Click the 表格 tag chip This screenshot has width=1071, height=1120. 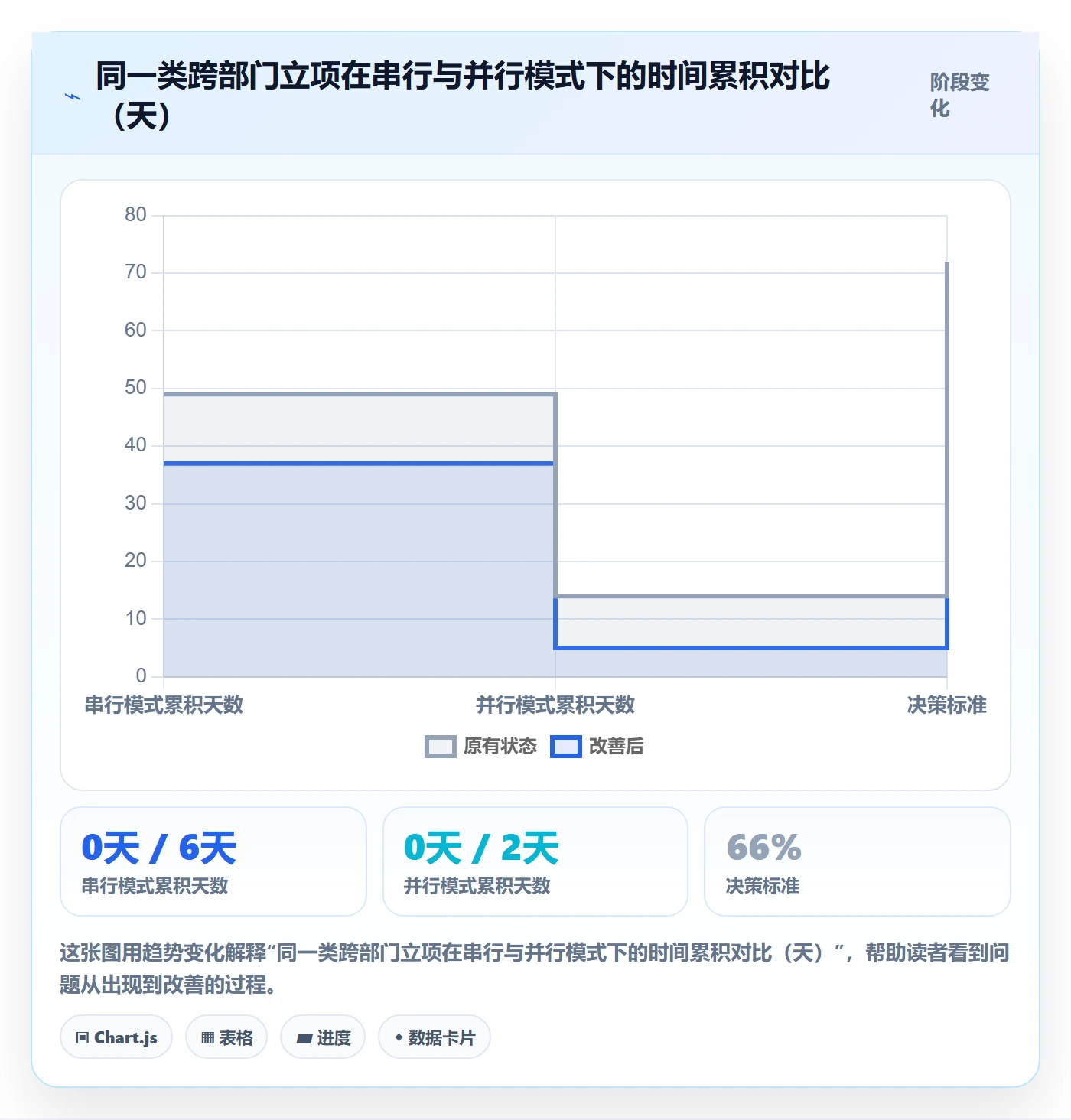click(226, 1037)
